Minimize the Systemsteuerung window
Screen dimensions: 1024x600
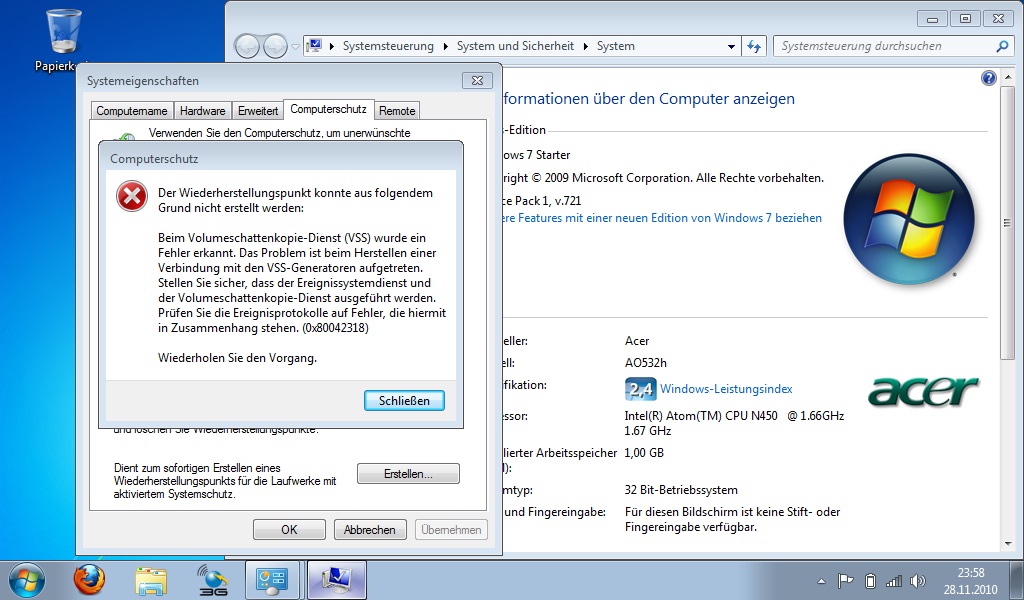pos(932,19)
